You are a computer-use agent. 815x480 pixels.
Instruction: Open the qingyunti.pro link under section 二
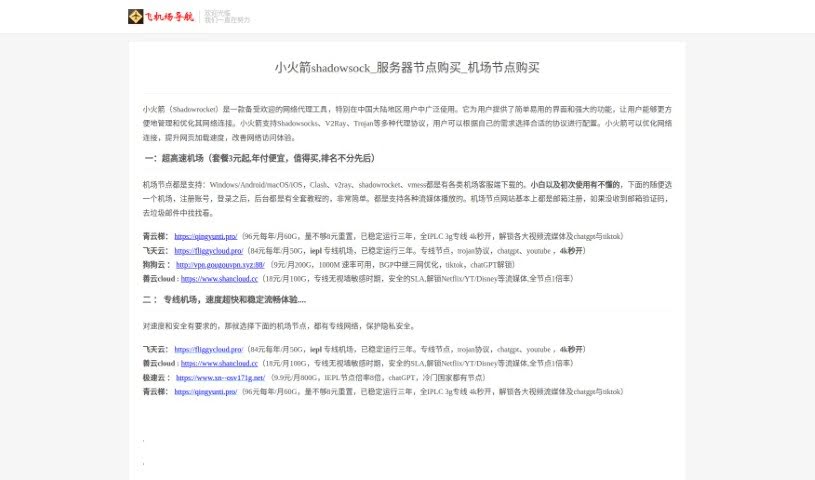(206, 392)
